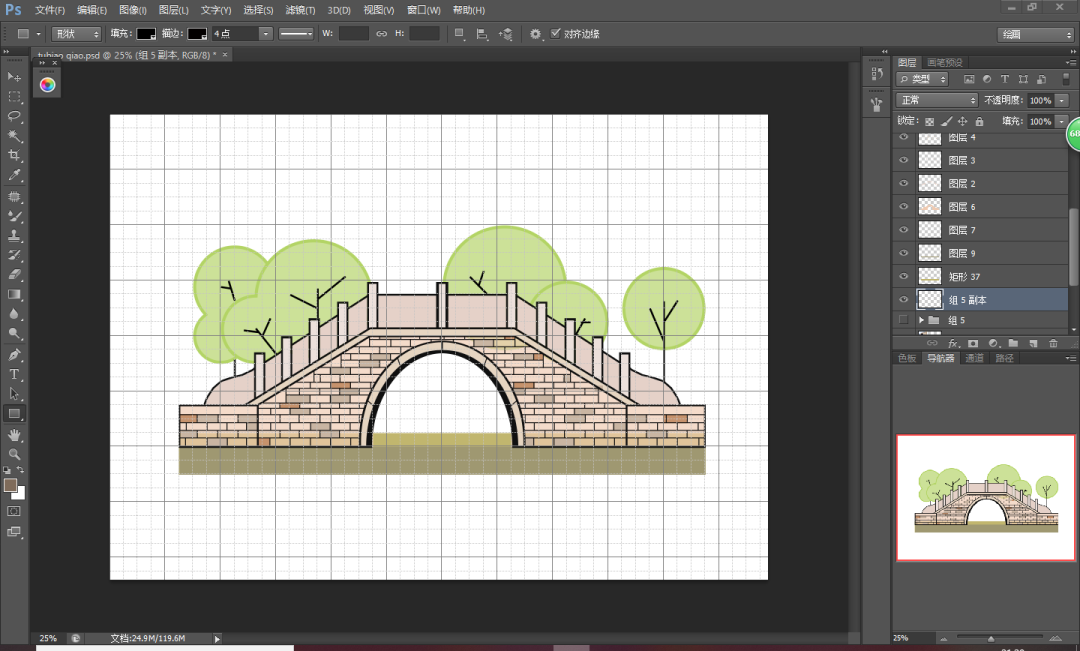This screenshot has width=1080, height=651.
Task: Show the hidden 组 5 group
Action: click(x=904, y=320)
